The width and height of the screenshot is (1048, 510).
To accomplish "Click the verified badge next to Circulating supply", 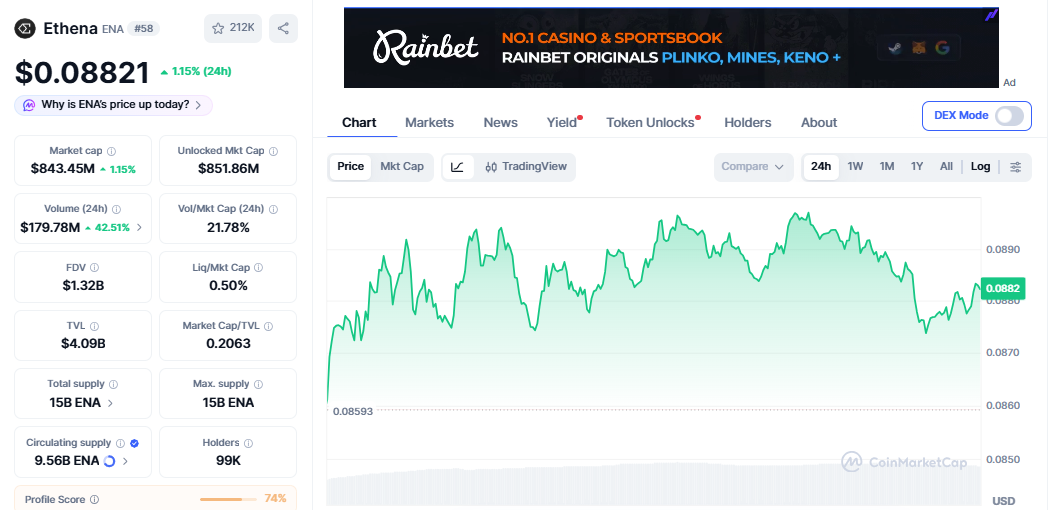I will [134, 443].
